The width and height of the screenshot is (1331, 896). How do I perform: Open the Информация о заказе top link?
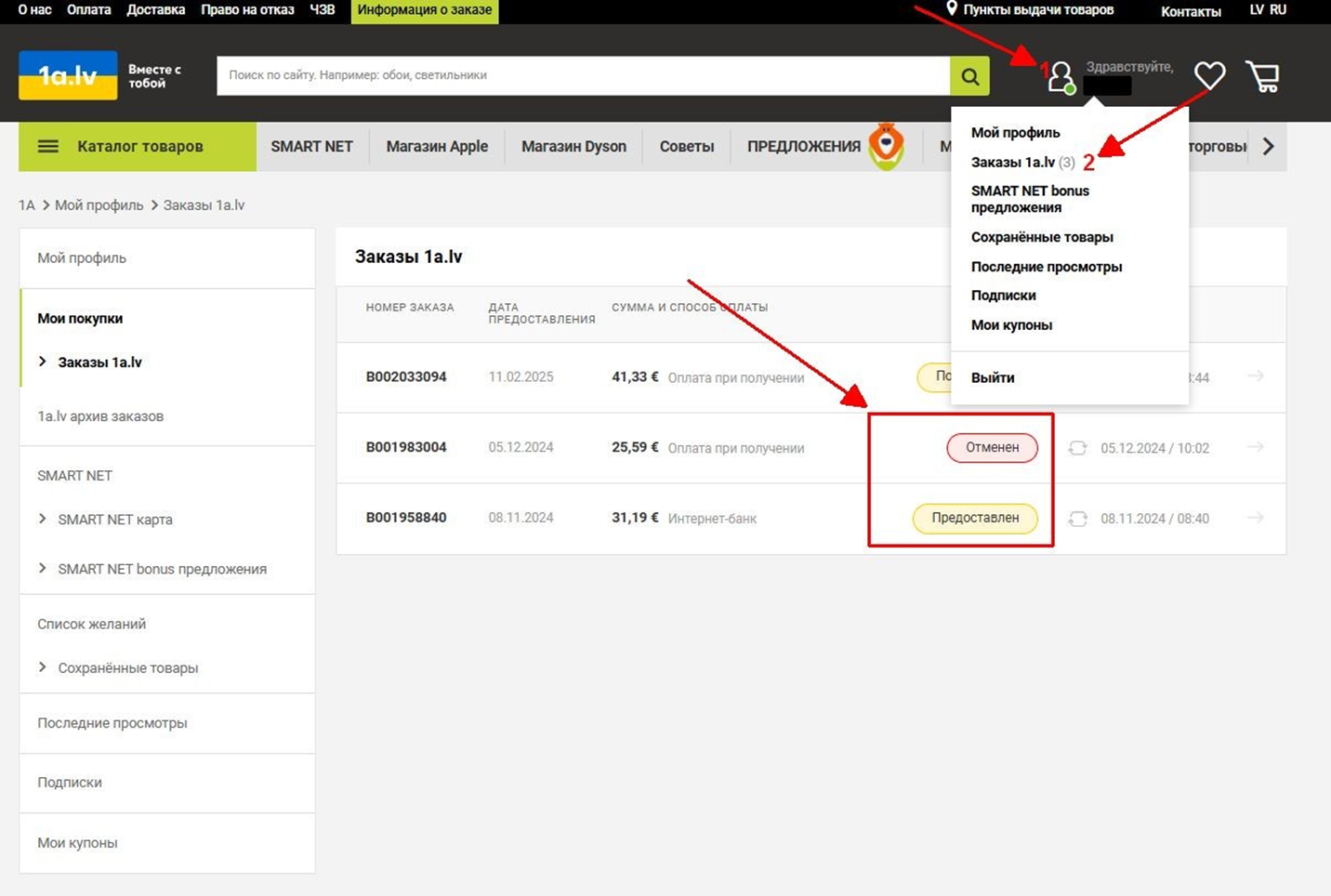pyautogui.click(x=425, y=10)
